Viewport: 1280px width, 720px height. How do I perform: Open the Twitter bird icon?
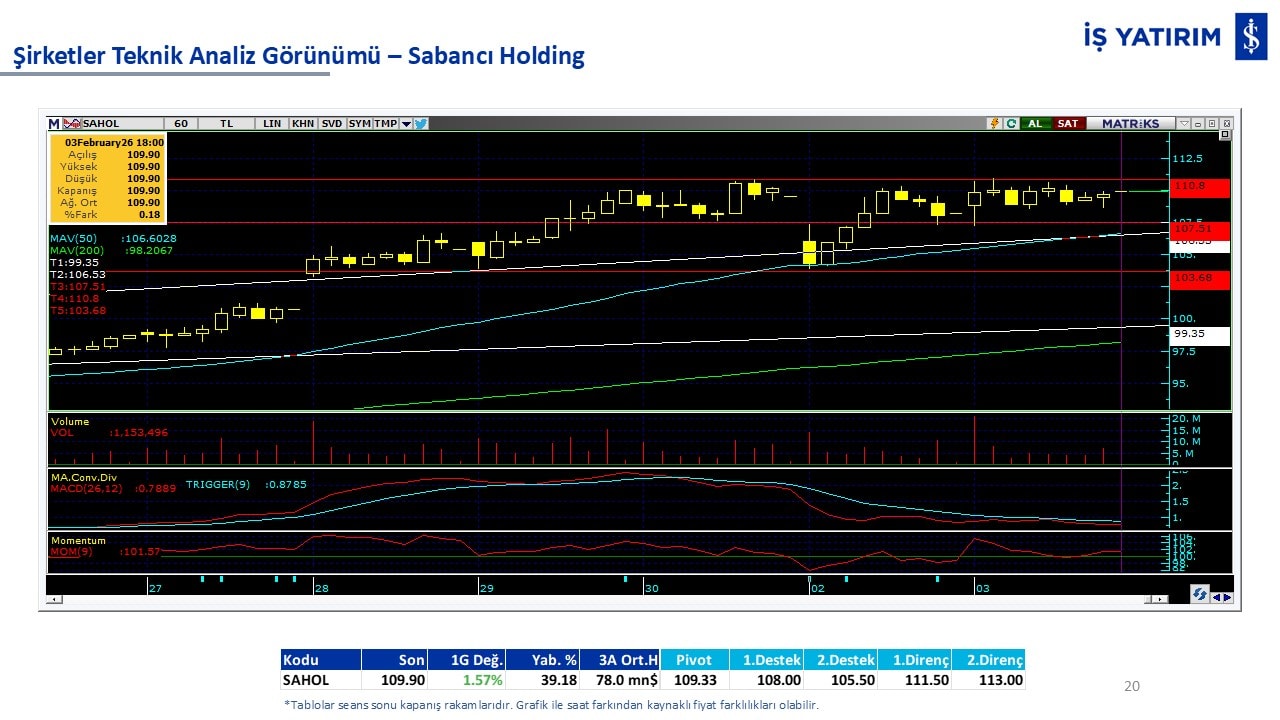[421, 124]
